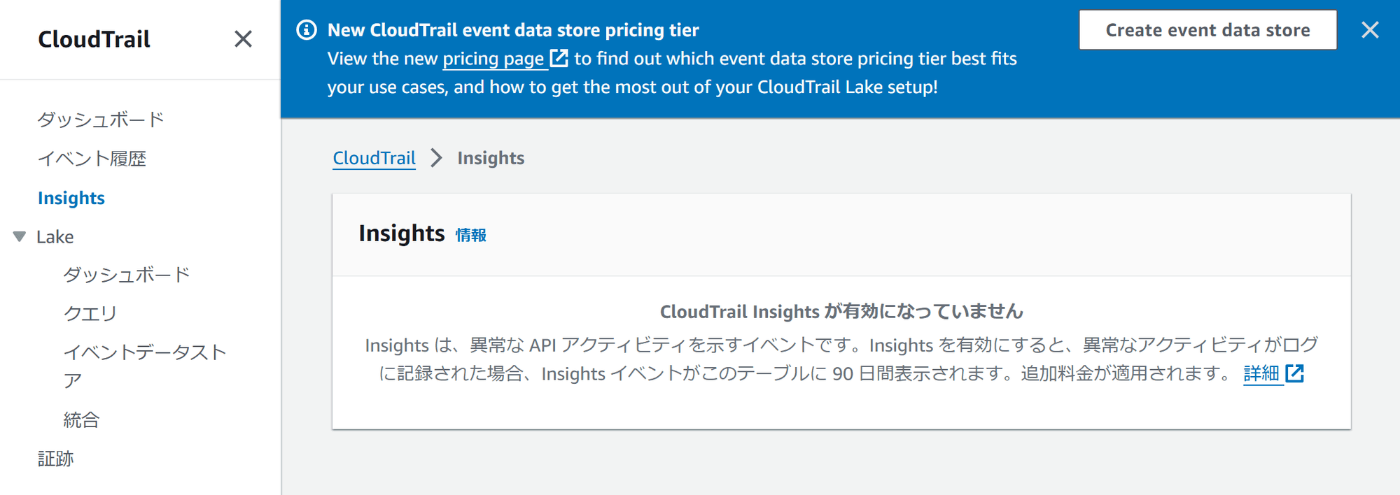Click Create event data store button

pyautogui.click(x=1208, y=30)
